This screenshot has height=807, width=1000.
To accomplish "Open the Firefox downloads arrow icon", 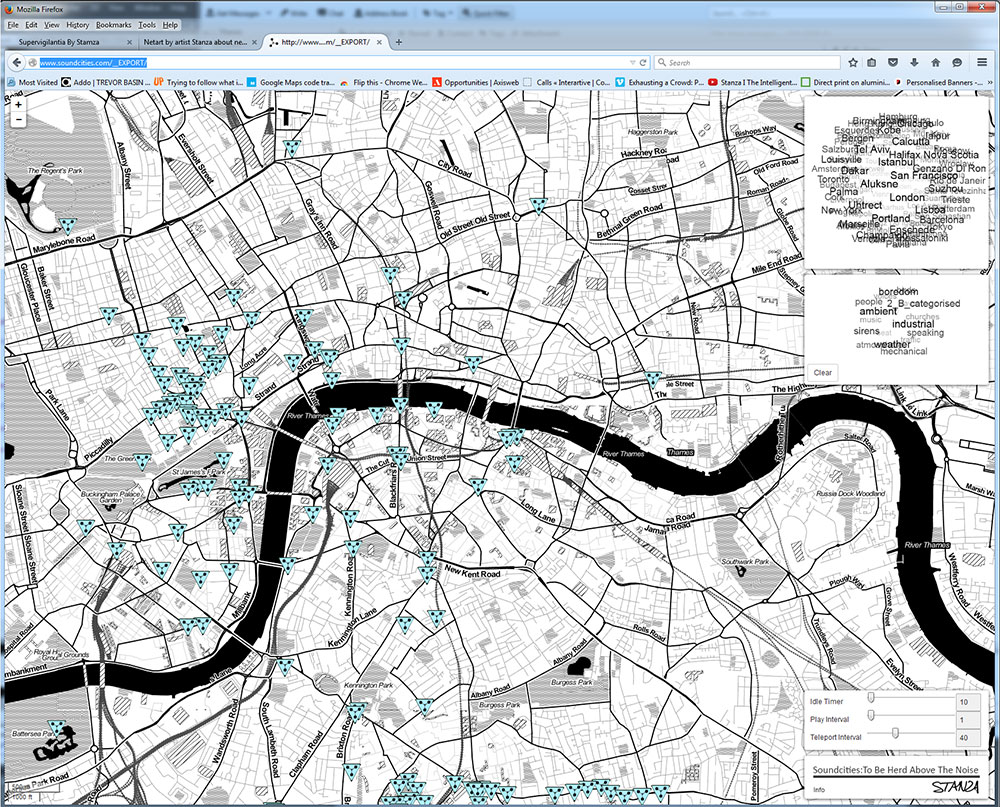I will point(916,62).
